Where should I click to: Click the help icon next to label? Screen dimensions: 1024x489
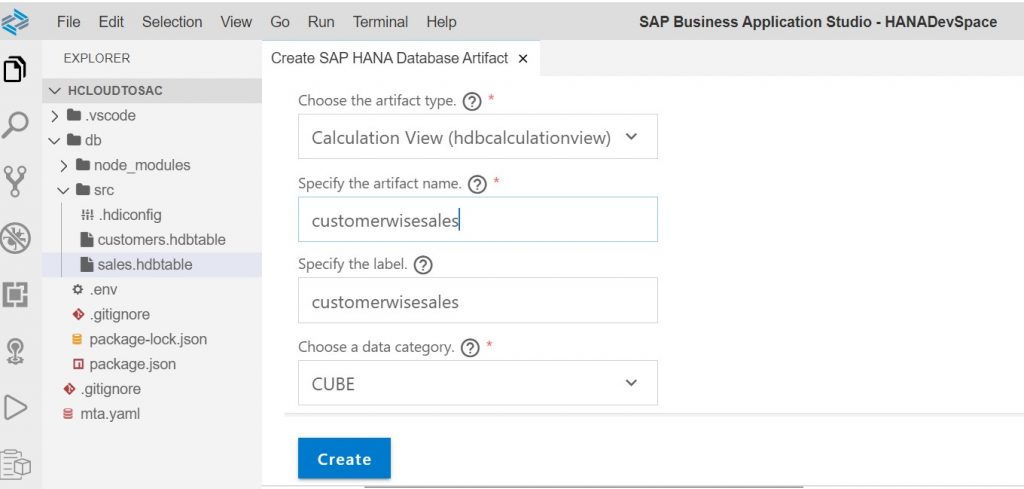(x=423, y=265)
